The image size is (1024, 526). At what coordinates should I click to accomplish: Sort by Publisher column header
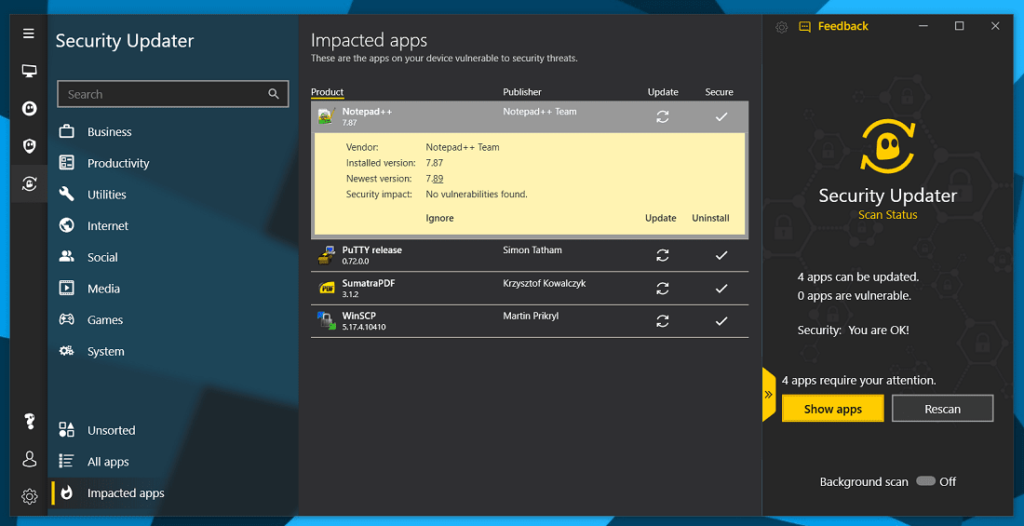[x=522, y=92]
